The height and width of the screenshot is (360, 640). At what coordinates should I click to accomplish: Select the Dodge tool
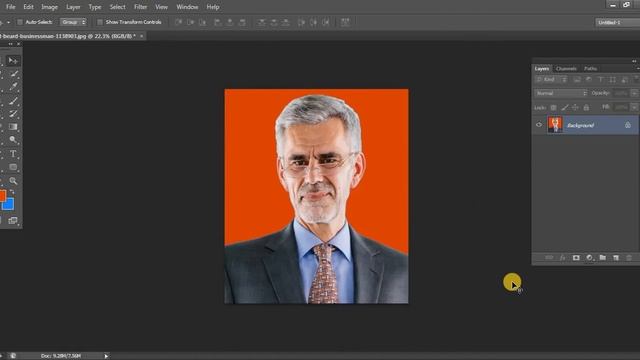pos(13,140)
